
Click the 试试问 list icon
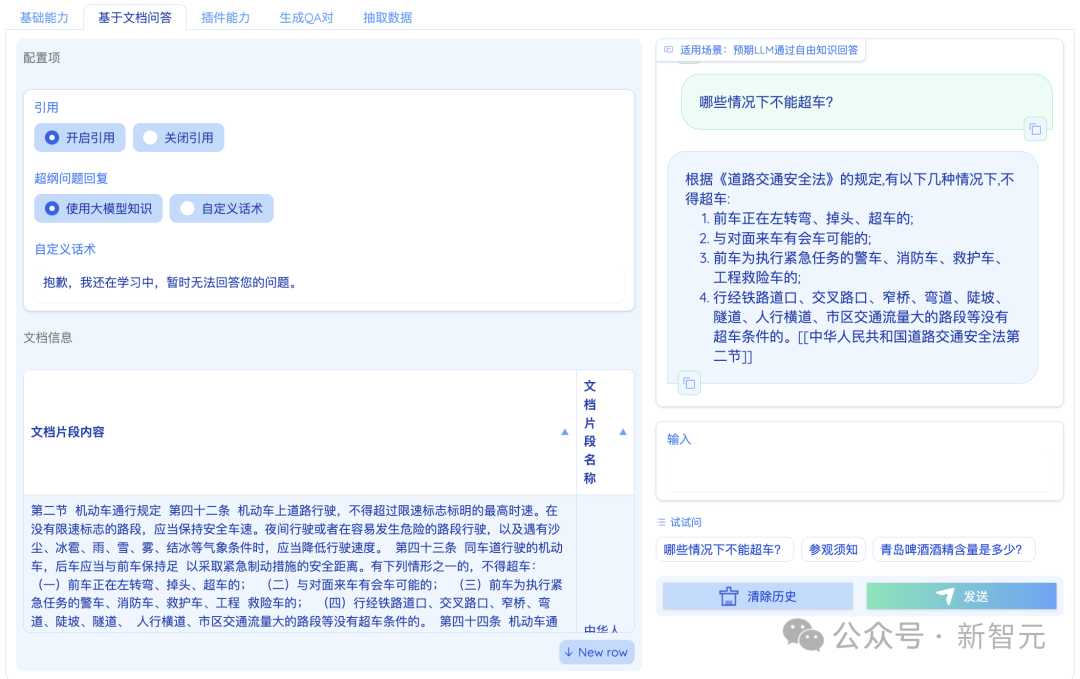(x=661, y=522)
